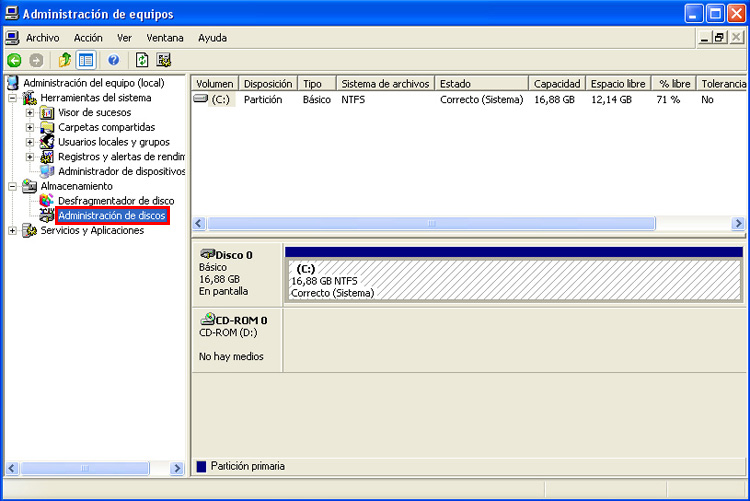
Task: Click volume list horizontal scrollbar thumb
Action: (x=431, y=223)
